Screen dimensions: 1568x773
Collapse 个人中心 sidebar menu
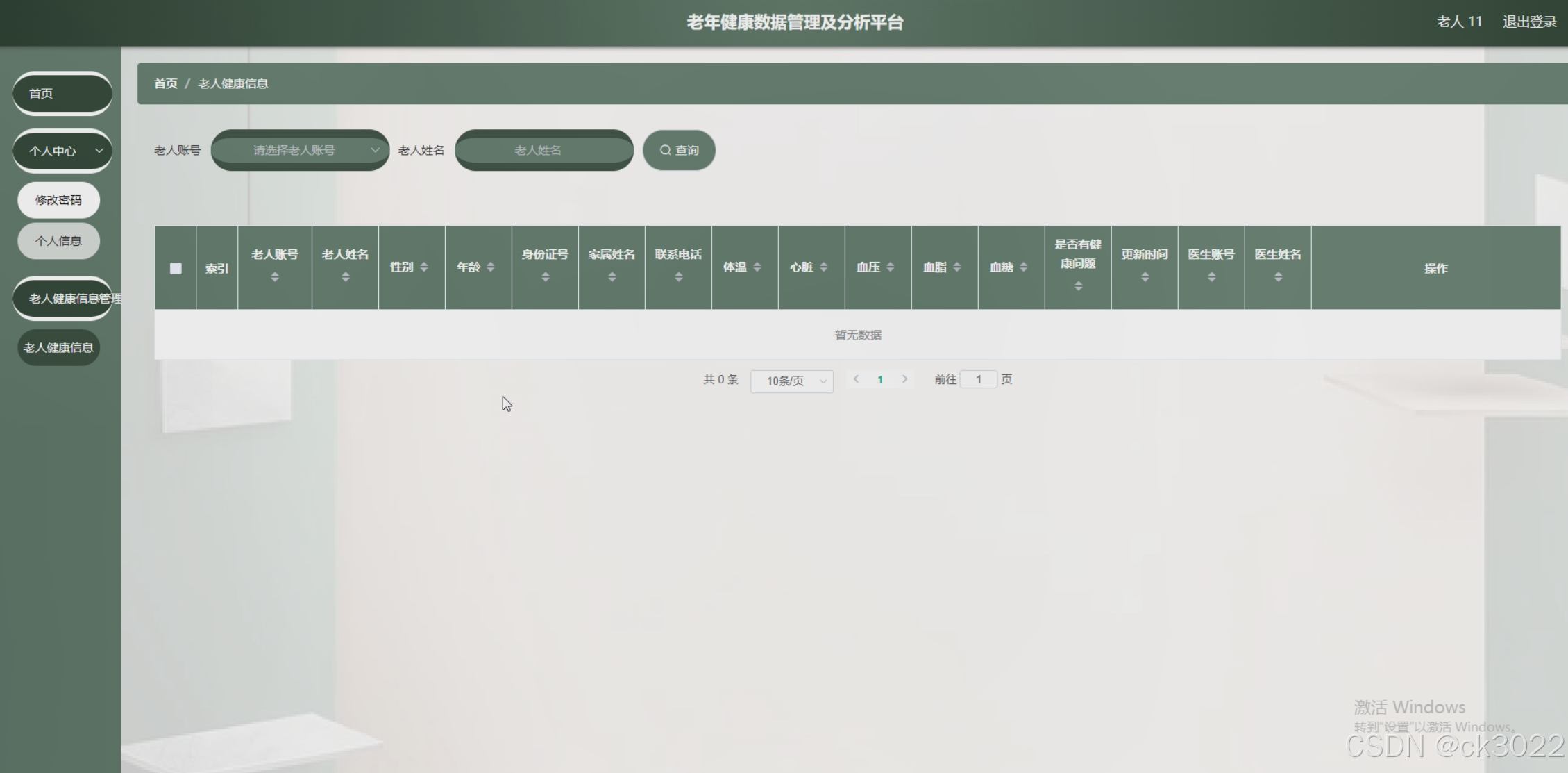(x=62, y=151)
